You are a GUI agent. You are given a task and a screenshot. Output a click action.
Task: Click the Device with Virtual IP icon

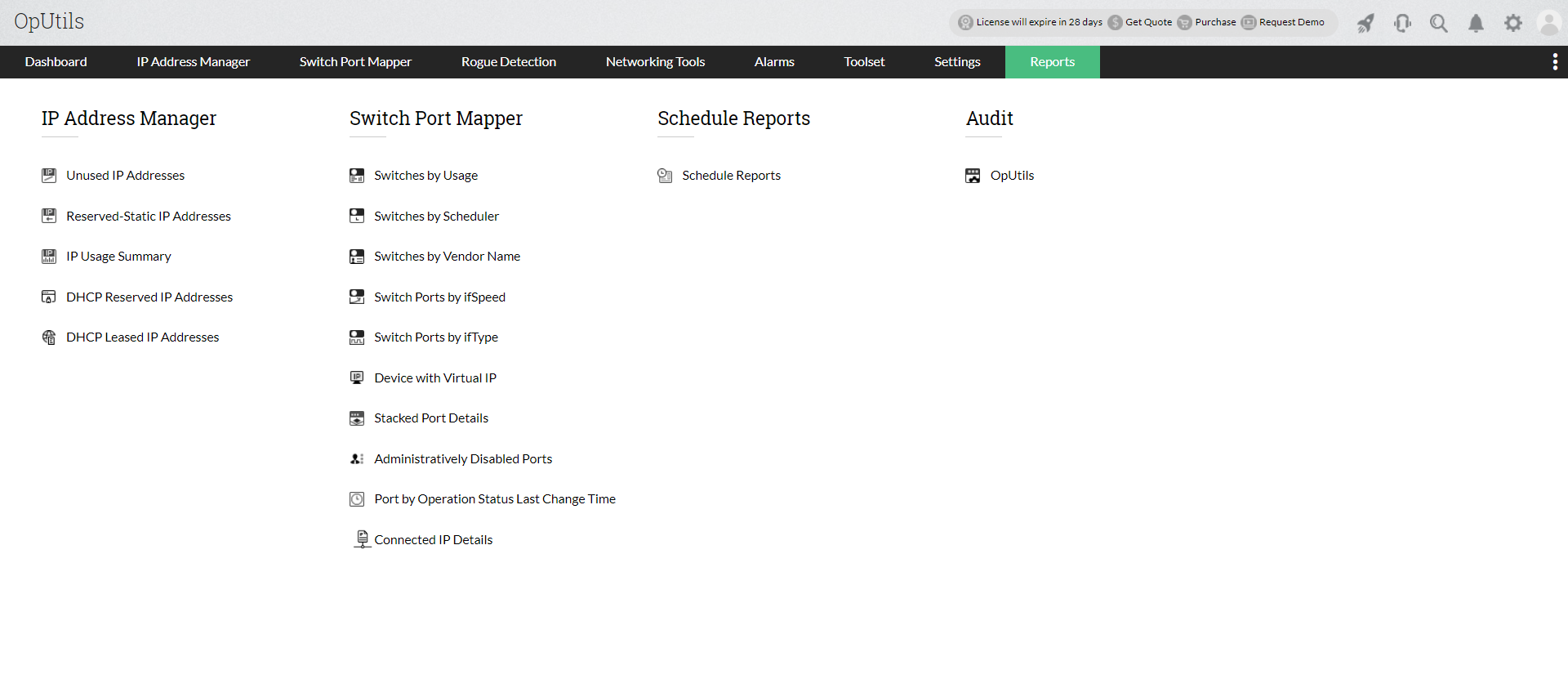click(357, 378)
